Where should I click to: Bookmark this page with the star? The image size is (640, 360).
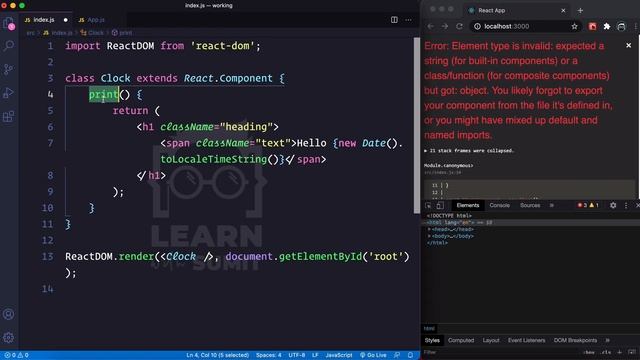574,27
